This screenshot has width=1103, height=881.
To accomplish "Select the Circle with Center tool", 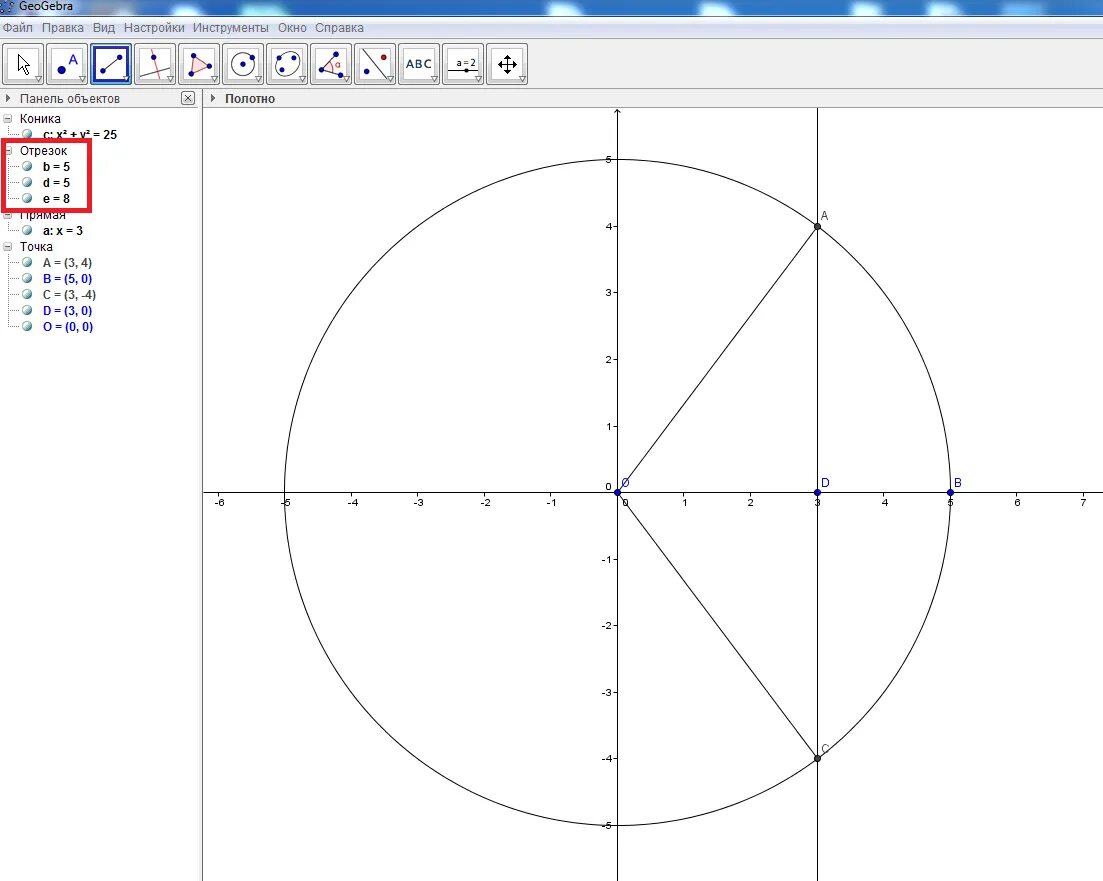I will pyautogui.click(x=243, y=63).
